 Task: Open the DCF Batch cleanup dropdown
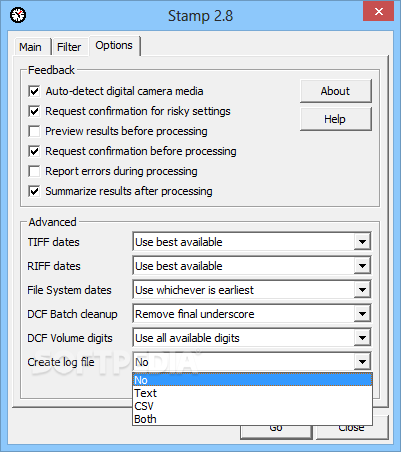tap(362, 314)
